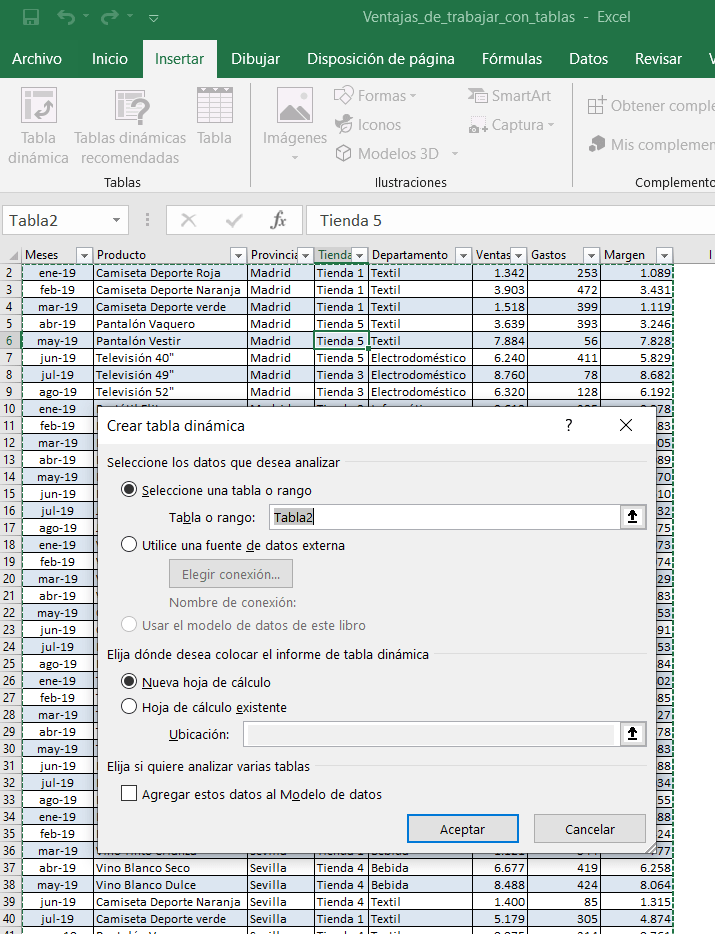Click the Save icon in the title bar
715x934 pixels.
[x=30, y=17]
